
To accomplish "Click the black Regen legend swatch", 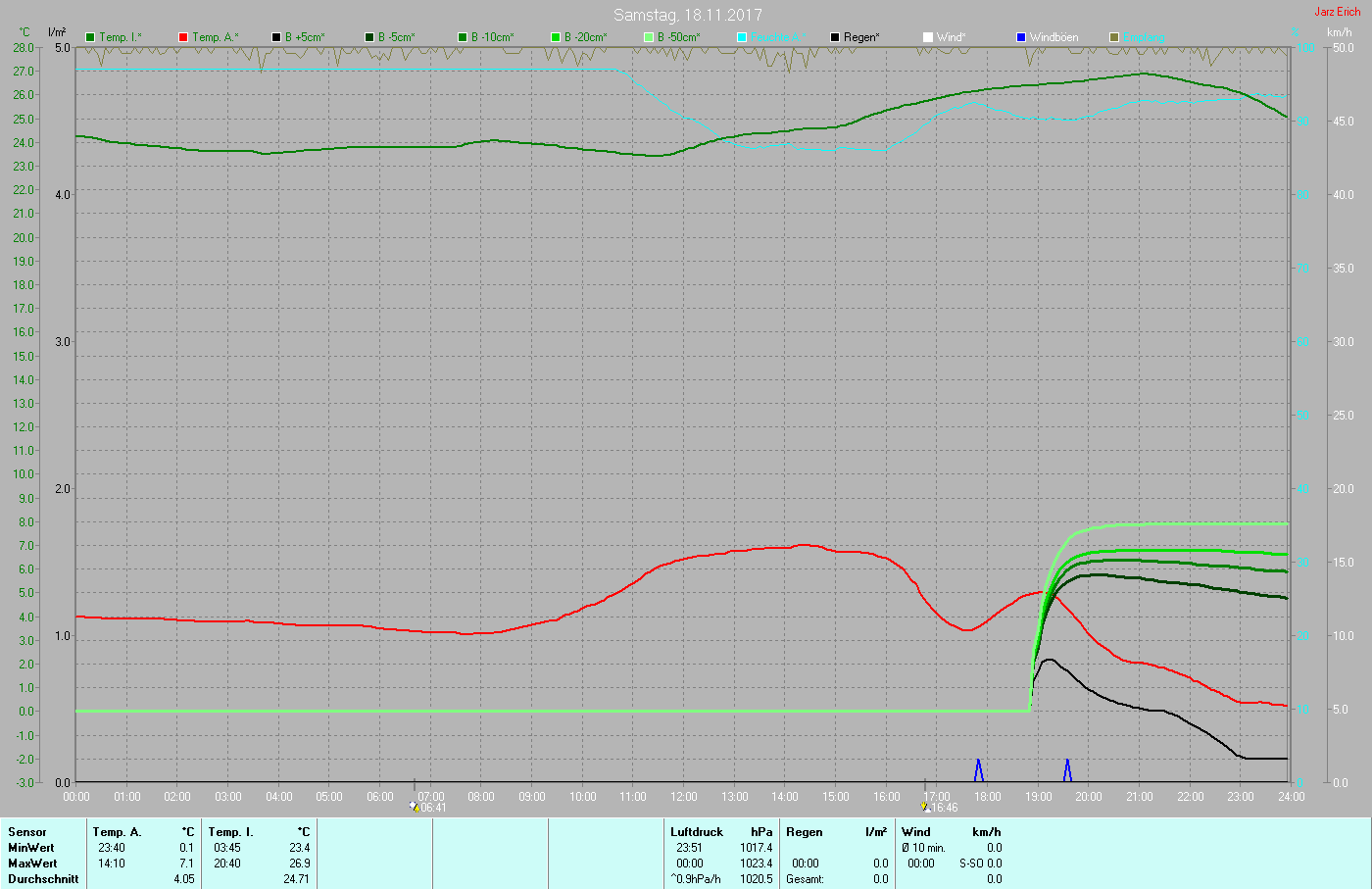I will (x=835, y=37).
